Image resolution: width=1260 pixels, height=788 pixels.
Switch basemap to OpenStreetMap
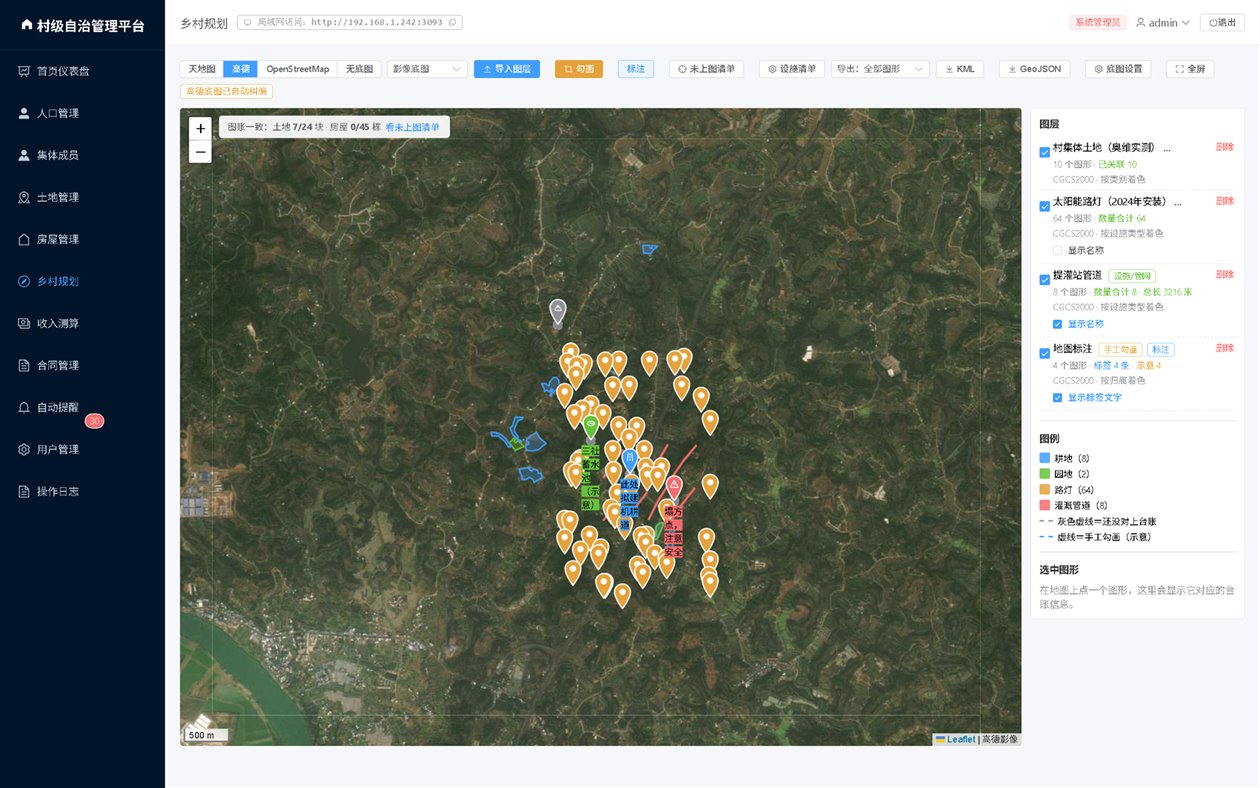[x=297, y=69]
